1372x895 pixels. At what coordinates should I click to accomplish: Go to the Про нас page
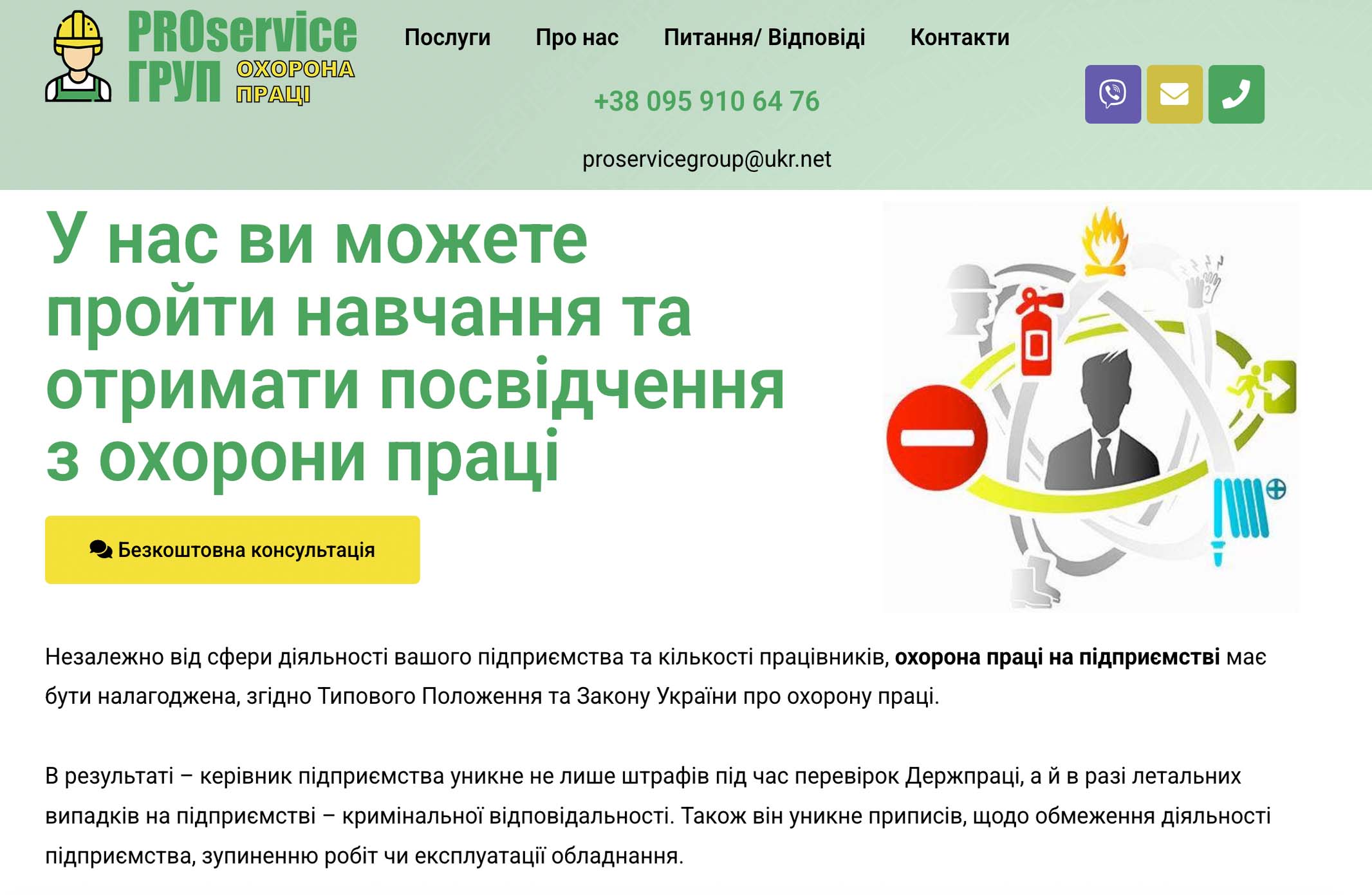(x=577, y=37)
